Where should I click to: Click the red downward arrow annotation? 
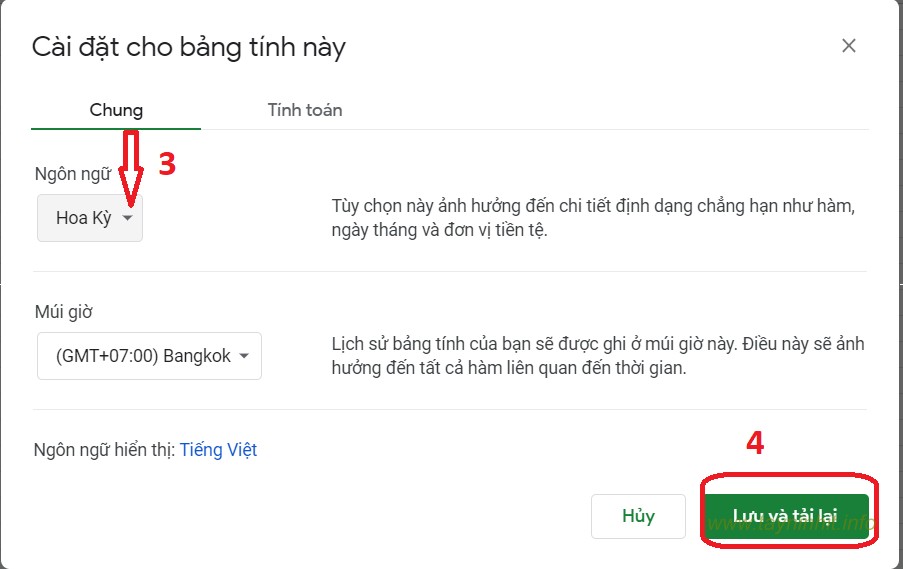pyautogui.click(x=129, y=165)
